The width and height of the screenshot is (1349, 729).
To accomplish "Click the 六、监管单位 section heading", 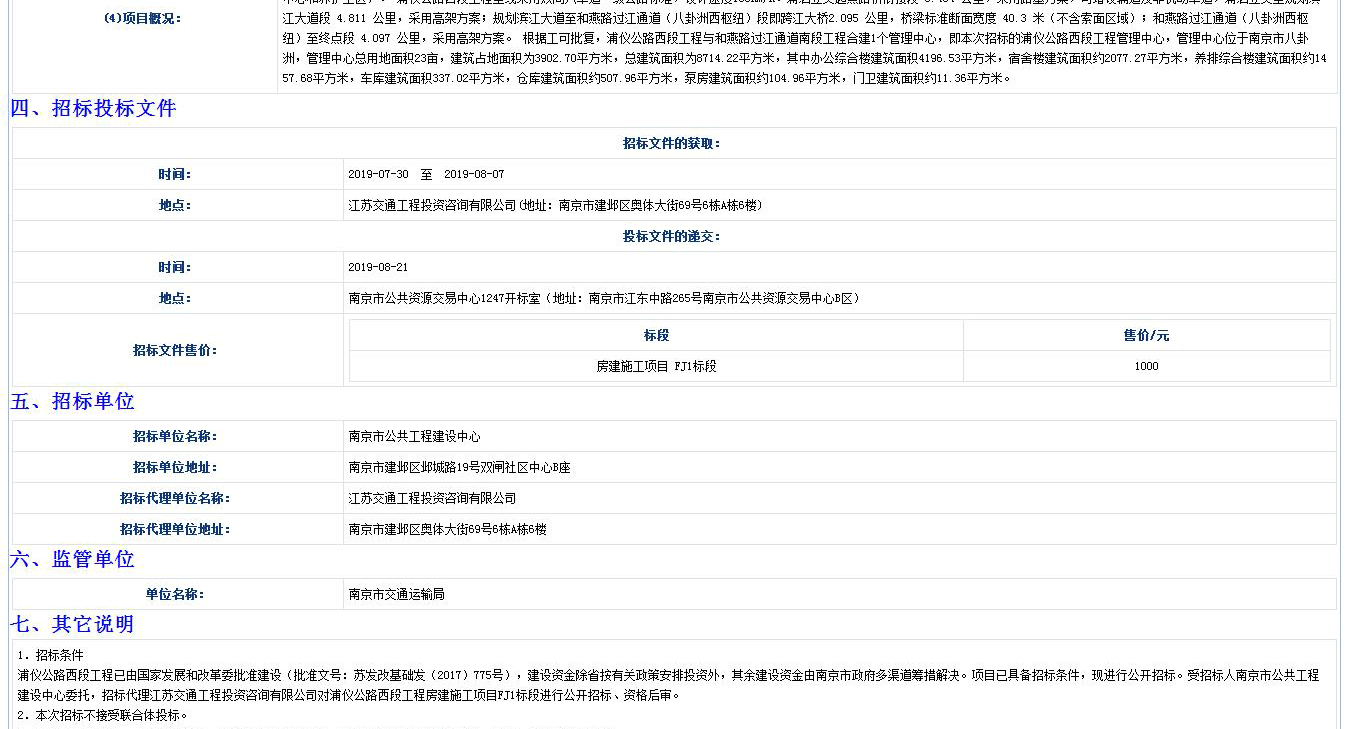I will [x=72, y=560].
